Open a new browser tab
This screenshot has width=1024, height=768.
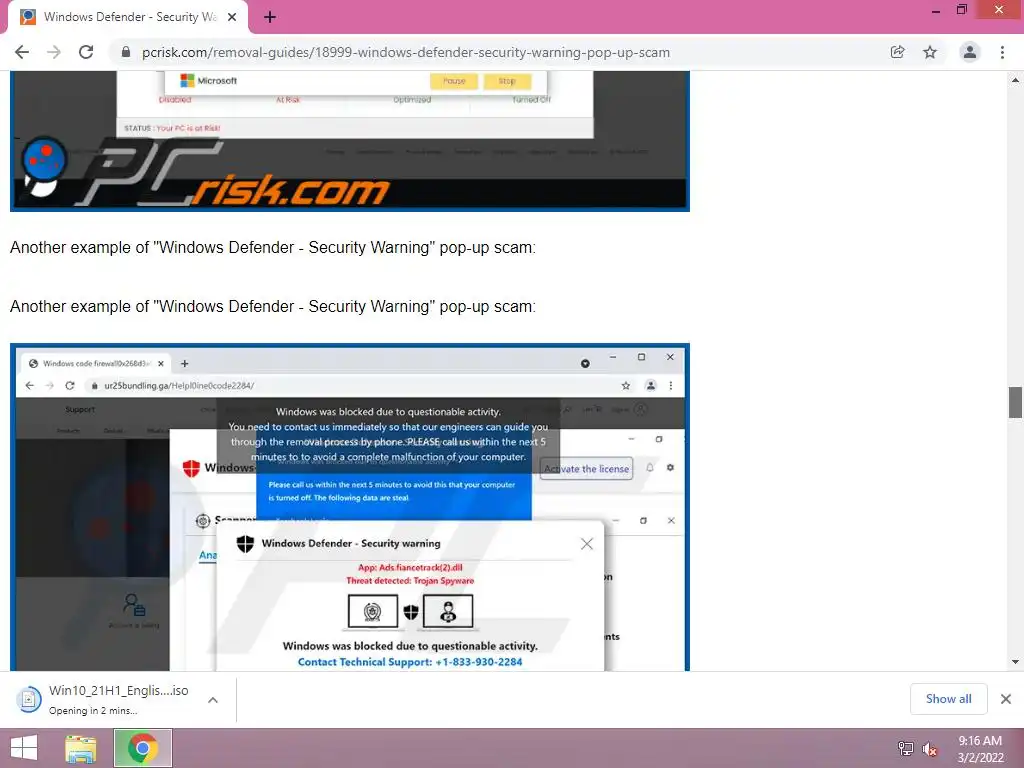click(x=270, y=17)
